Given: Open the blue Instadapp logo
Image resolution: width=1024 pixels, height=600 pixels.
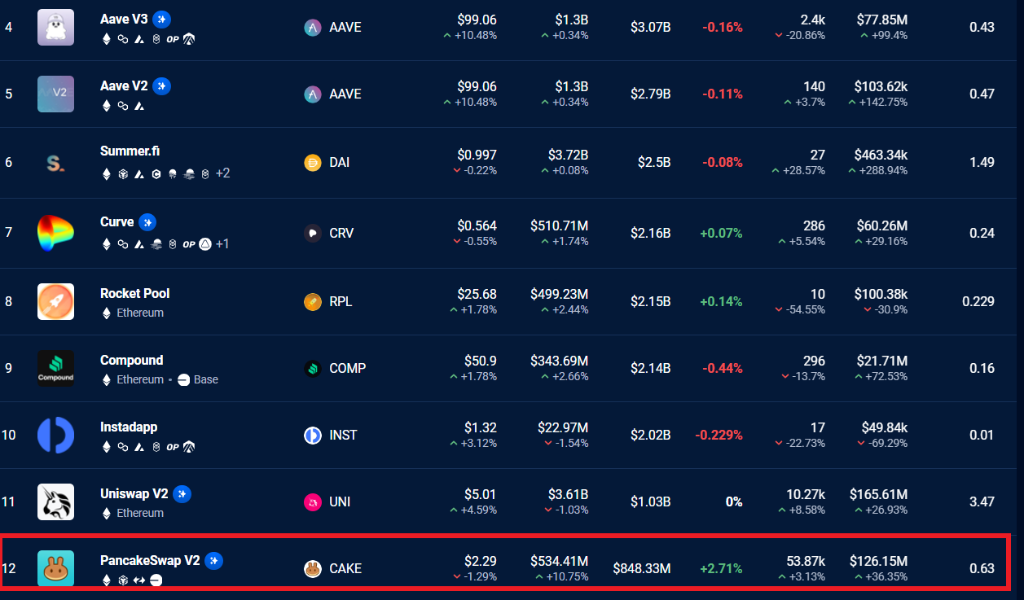Looking at the screenshot, I should 55,435.
